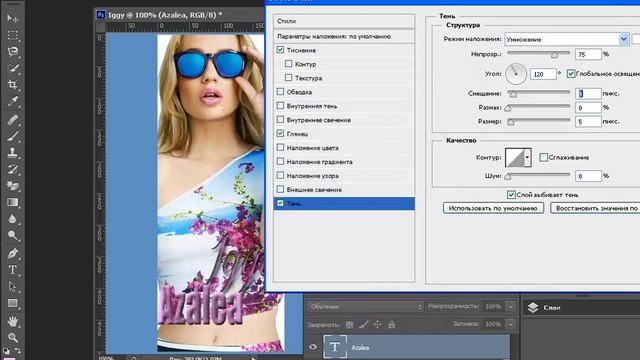Click the Угол angle dial

click(516, 74)
